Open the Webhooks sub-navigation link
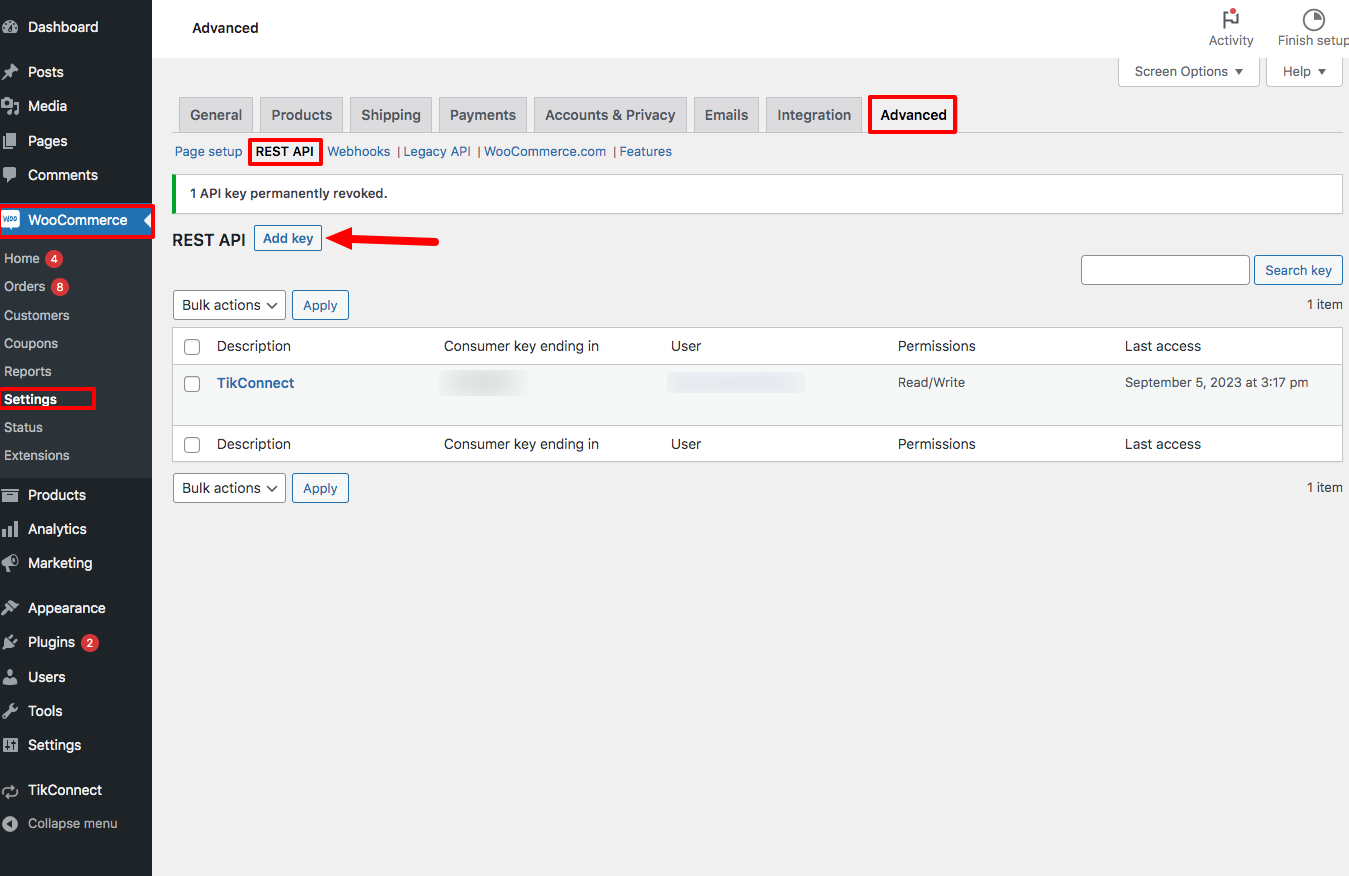The image size is (1349, 876). pos(359,152)
